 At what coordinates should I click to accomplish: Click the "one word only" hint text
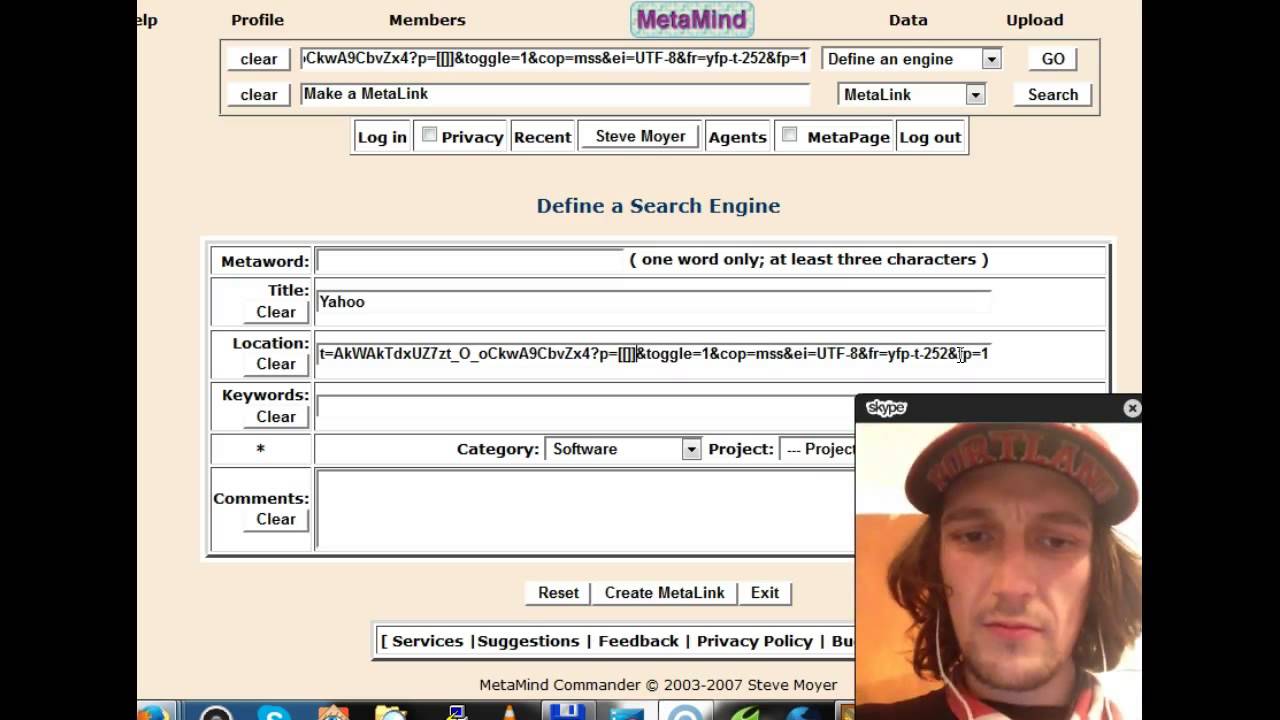coord(809,259)
